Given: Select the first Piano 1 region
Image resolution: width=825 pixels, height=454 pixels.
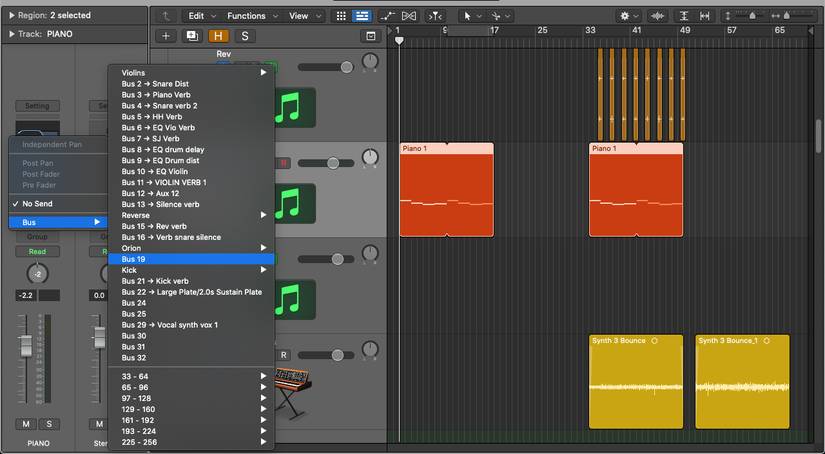Looking at the screenshot, I should click(x=447, y=190).
